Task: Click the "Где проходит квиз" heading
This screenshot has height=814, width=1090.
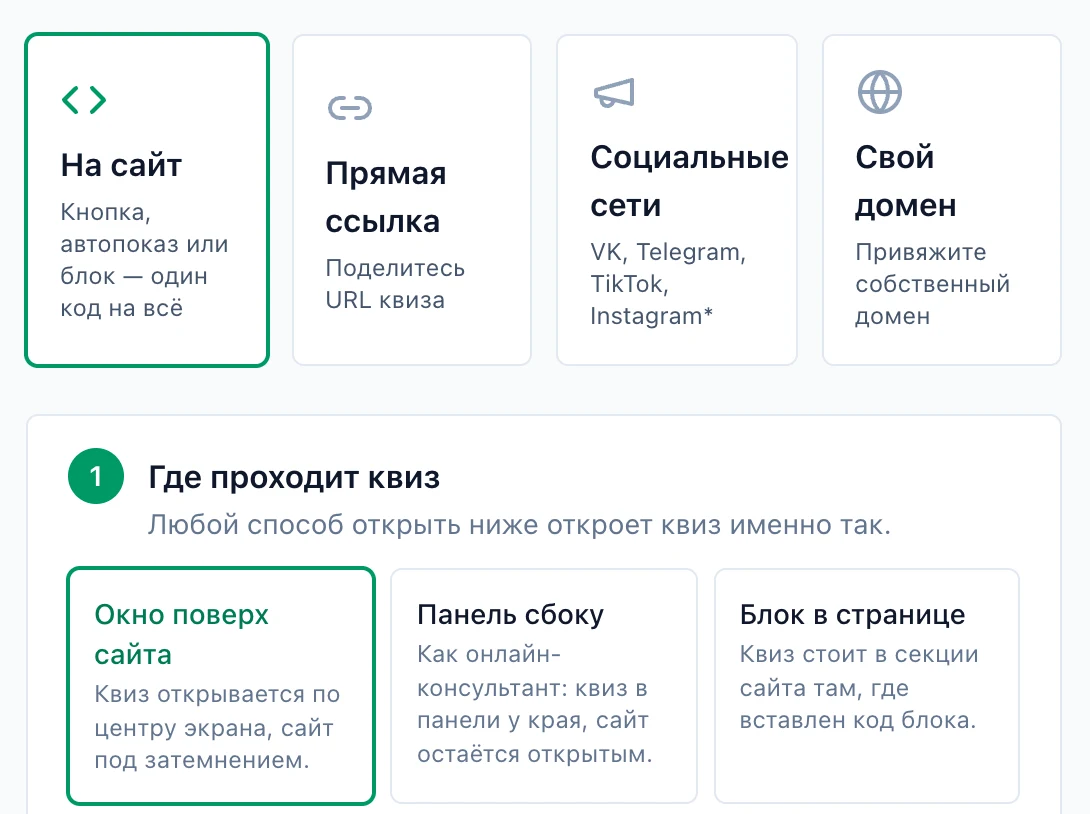Action: [x=294, y=478]
